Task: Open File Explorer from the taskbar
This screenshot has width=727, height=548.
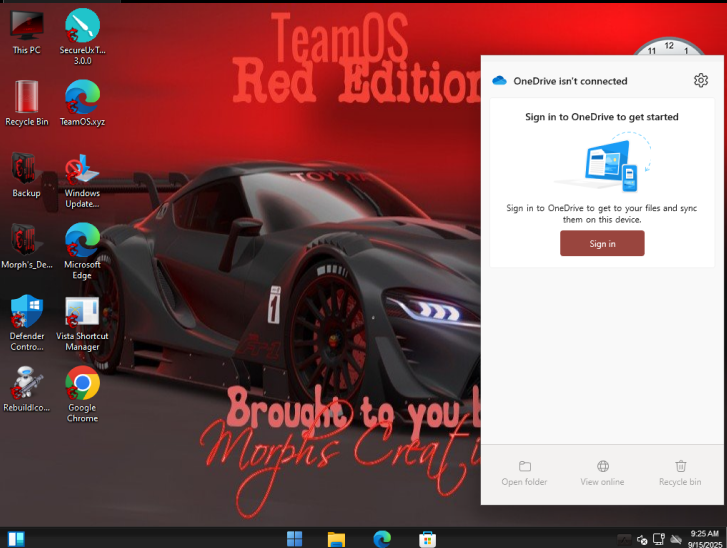Action: click(x=336, y=539)
